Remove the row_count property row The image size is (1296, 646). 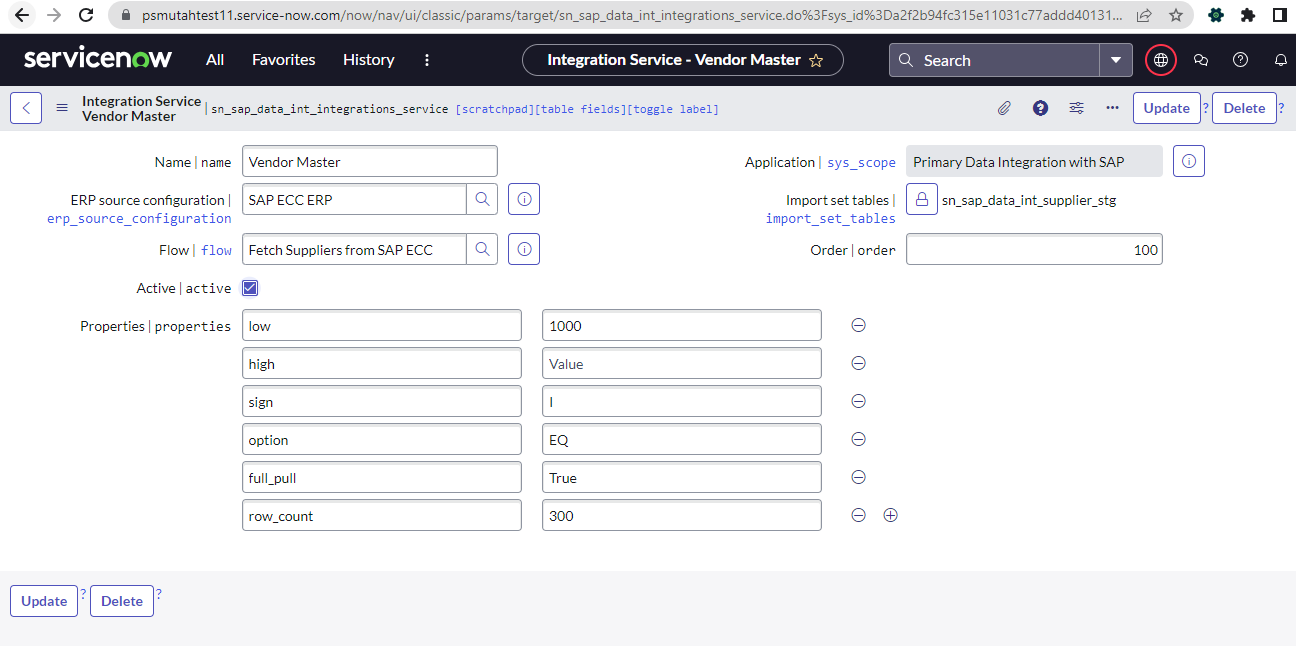point(858,515)
